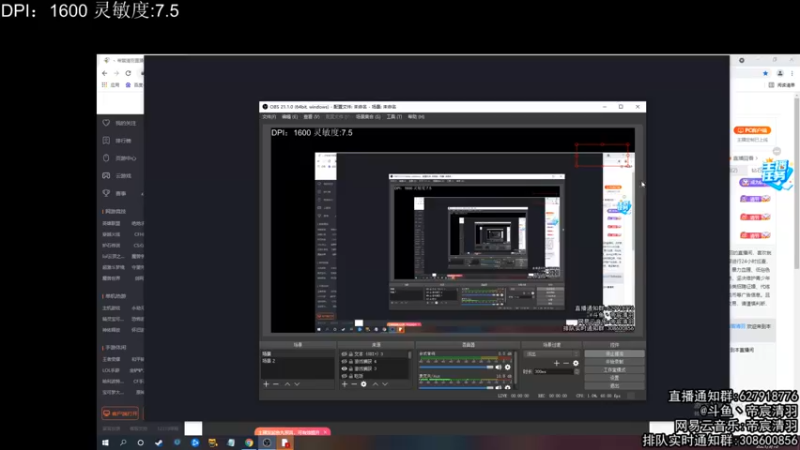This screenshot has height=450, width=800.
Task: Open the Apps bookmark in browser bookmarks bar
Action: click(111, 85)
